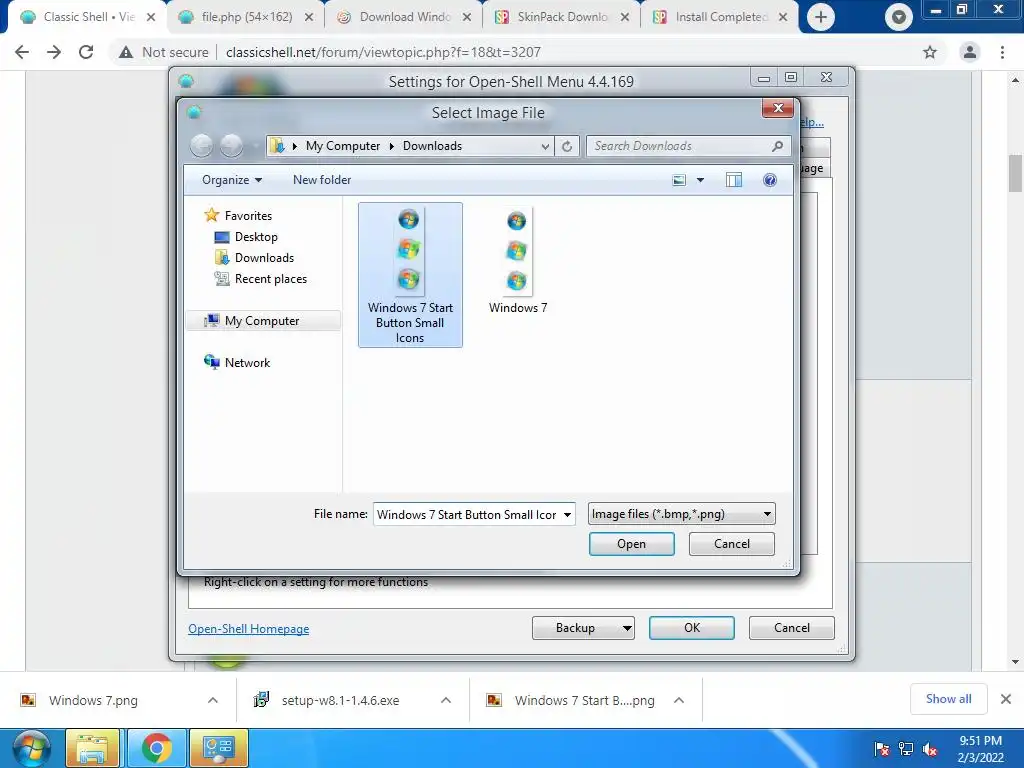Viewport: 1024px width, 768px height.
Task: Close the downloads bar
Action: pyautogui.click(x=1006, y=699)
